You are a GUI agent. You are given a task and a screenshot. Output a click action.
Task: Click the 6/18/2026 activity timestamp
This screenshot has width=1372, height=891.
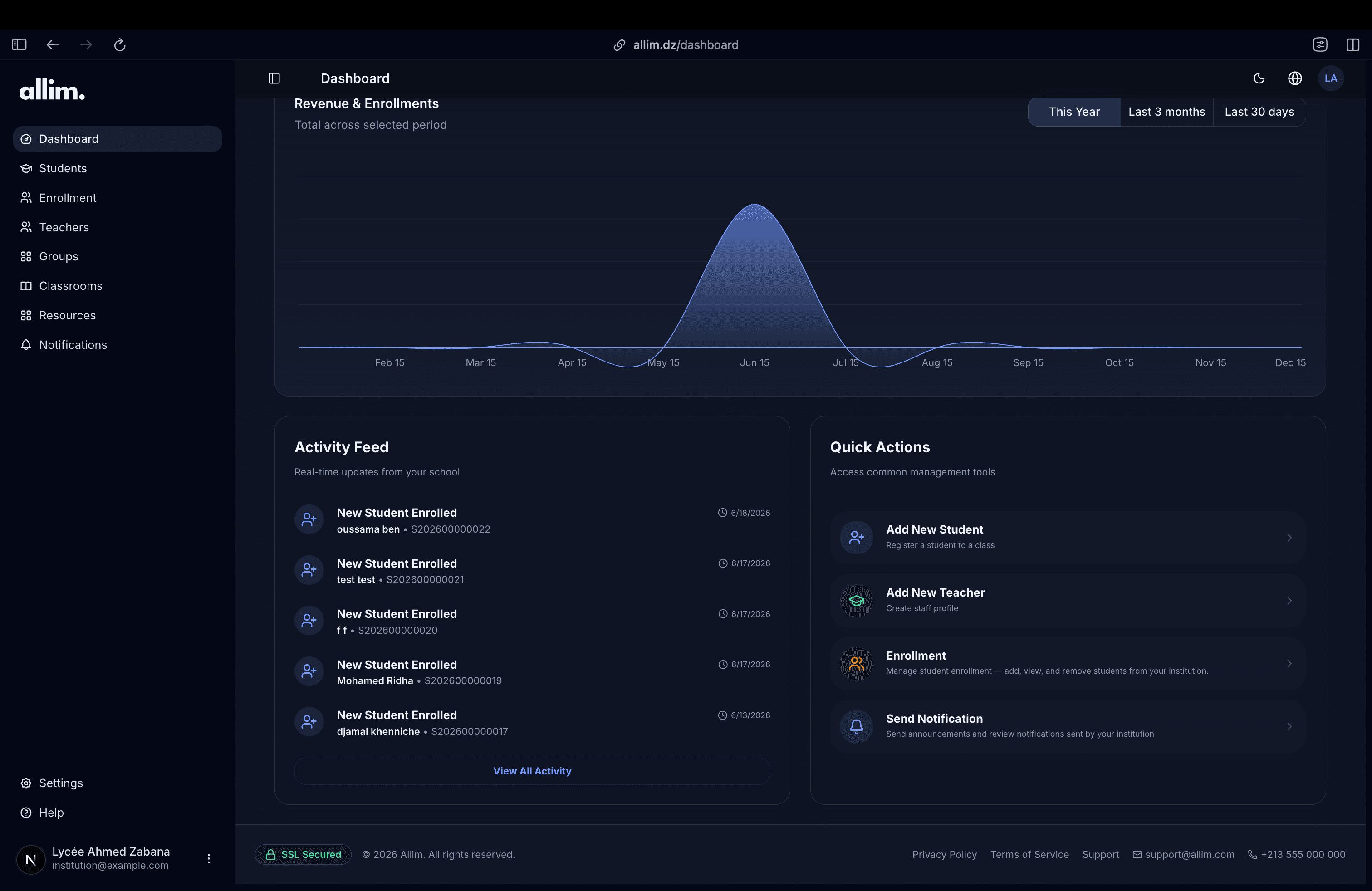[x=744, y=512]
